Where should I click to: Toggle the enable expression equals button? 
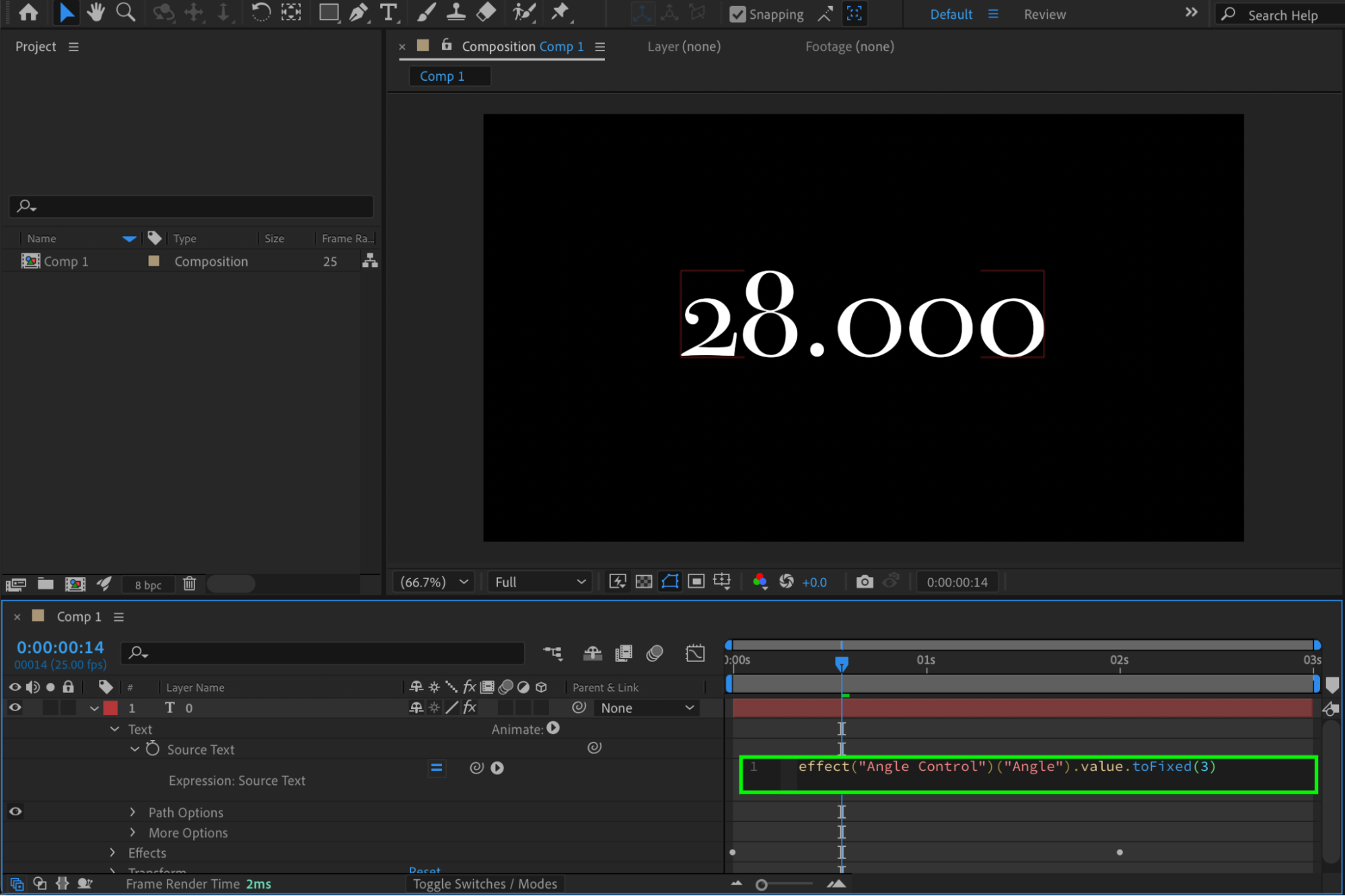click(x=436, y=768)
